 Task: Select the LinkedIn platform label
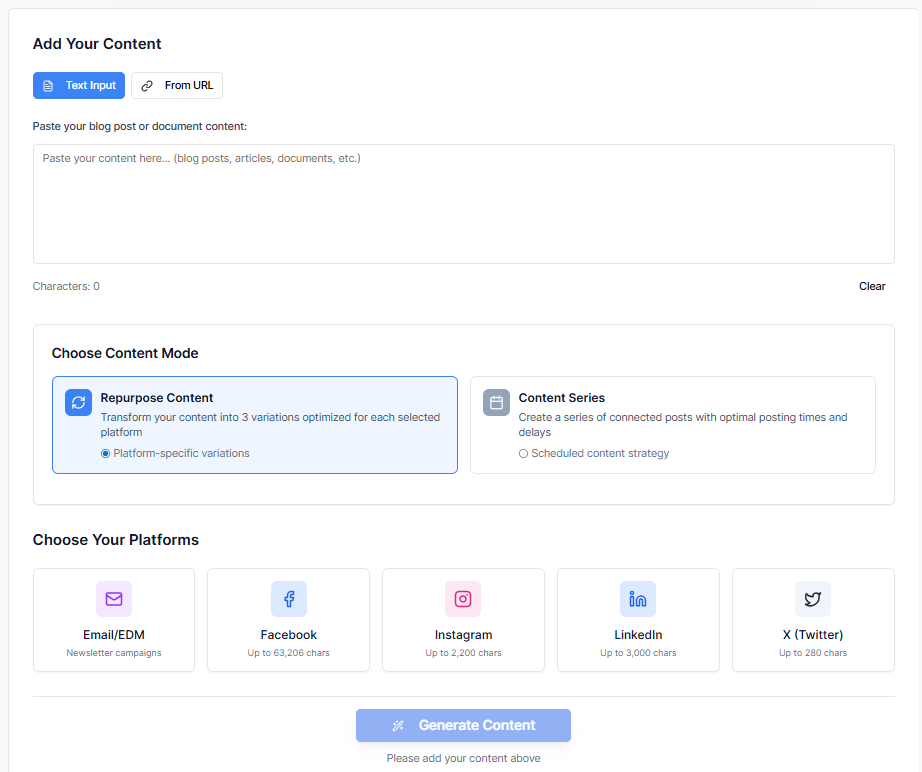coord(638,635)
